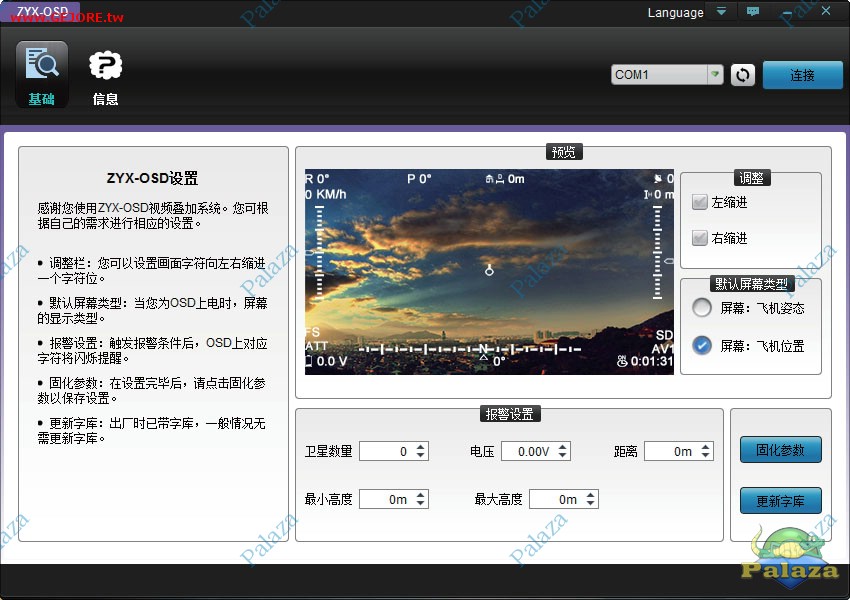This screenshot has height=600, width=850.
Task: Select 屏幕: 飞机姿态 radio option
Action: pos(702,308)
